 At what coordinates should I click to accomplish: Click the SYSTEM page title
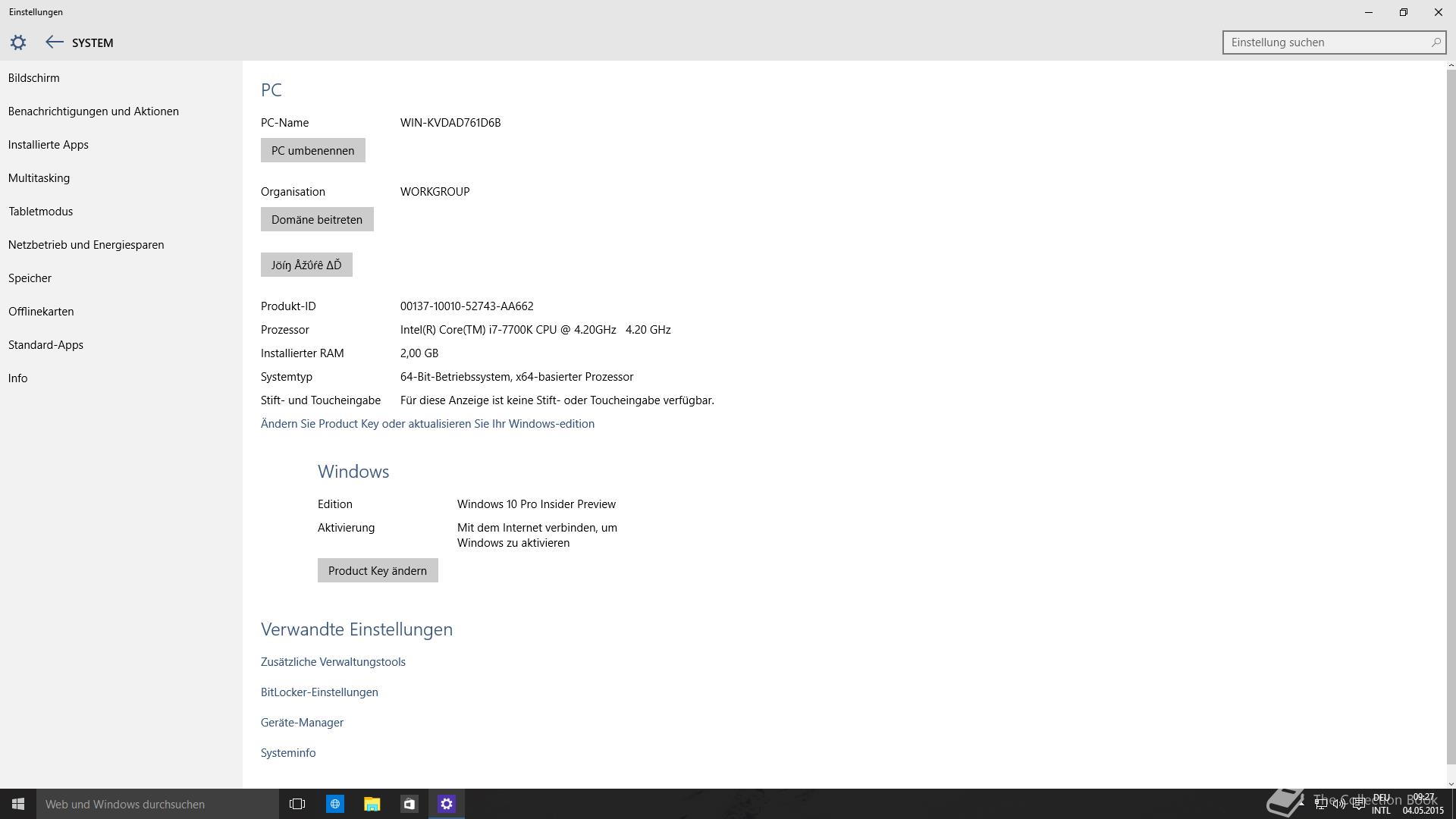[x=93, y=42]
